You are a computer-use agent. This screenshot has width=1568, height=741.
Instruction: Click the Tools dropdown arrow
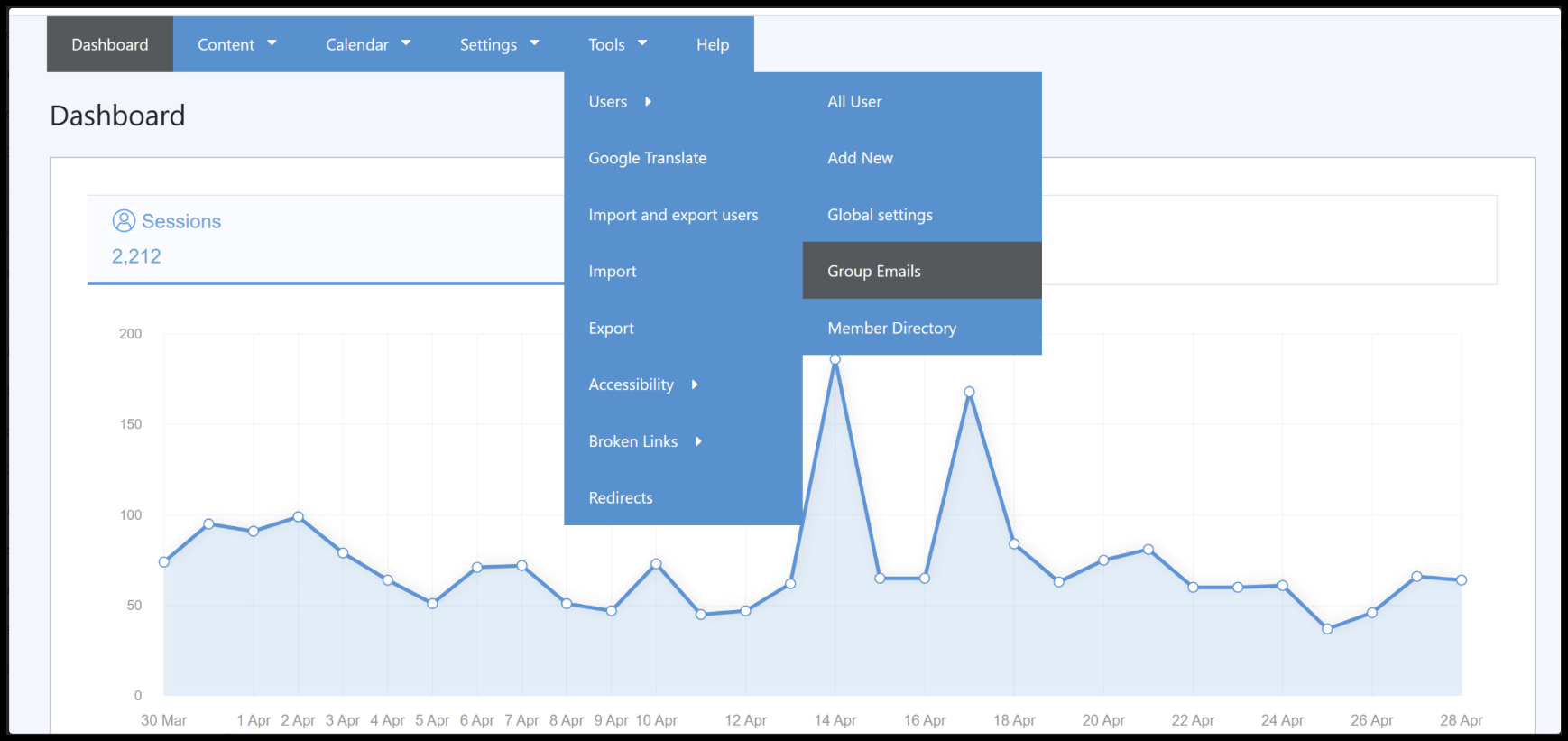(642, 43)
